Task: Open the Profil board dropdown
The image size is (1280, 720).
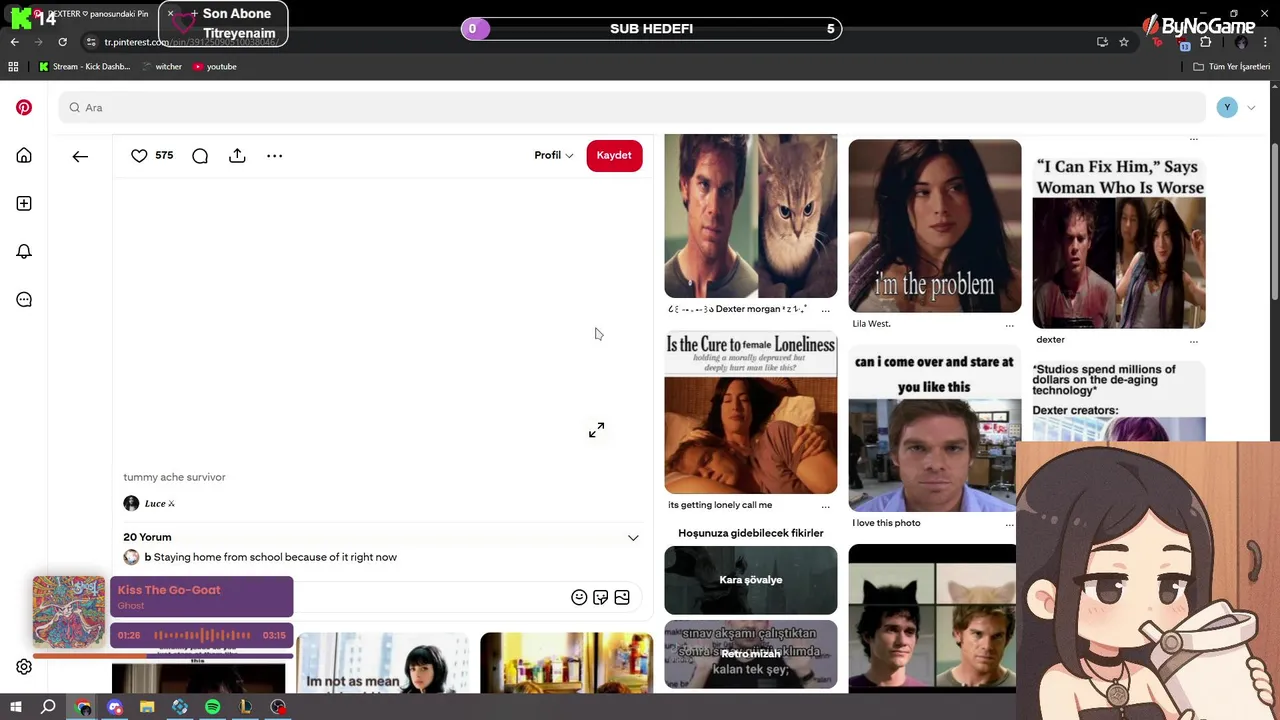Action: [x=553, y=155]
